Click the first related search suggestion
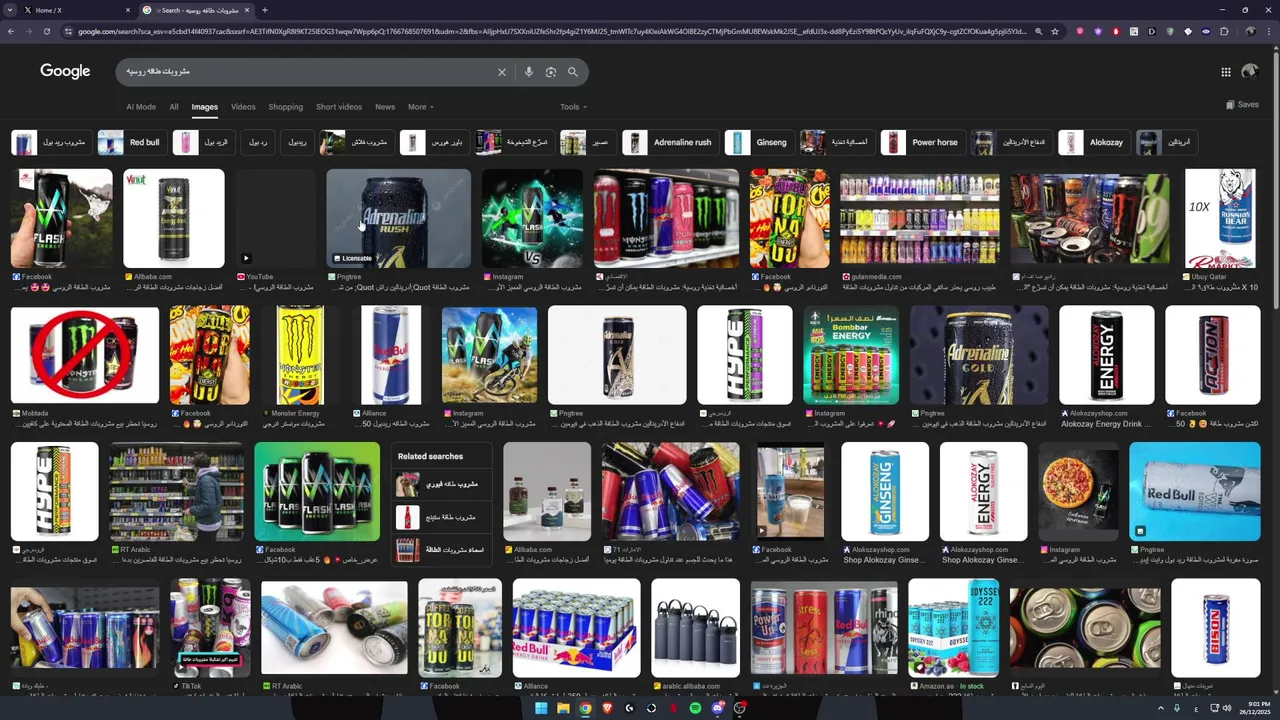The height and width of the screenshot is (720, 1280). point(440,484)
